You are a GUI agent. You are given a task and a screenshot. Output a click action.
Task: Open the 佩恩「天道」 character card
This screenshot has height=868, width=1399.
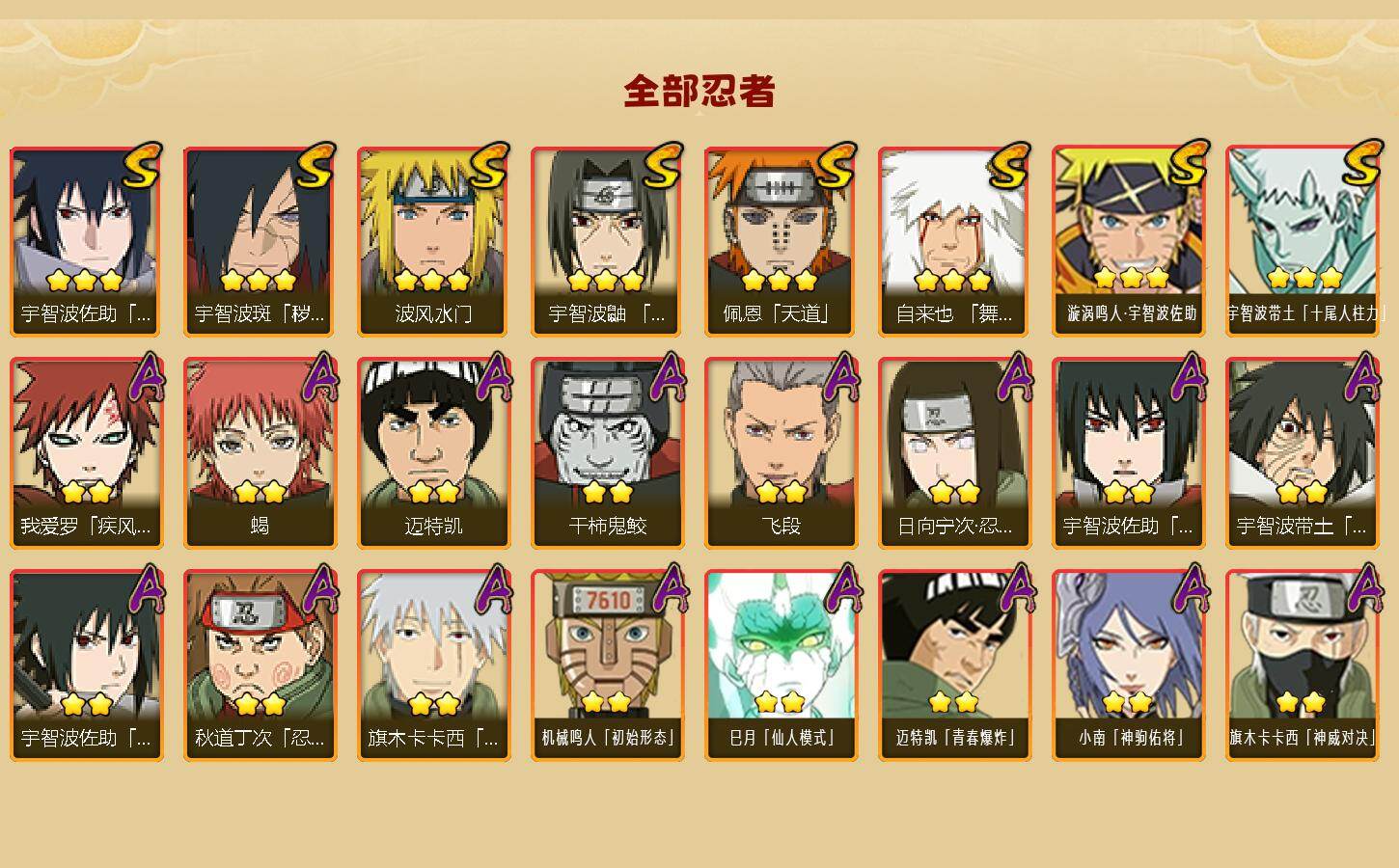[x=781, y=241]
